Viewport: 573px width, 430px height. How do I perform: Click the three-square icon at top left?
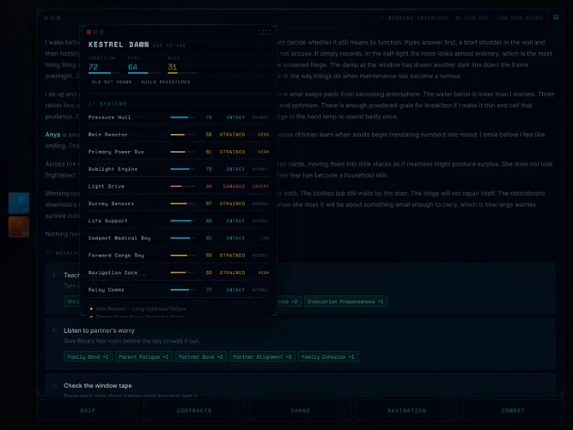tap(52, 18)
